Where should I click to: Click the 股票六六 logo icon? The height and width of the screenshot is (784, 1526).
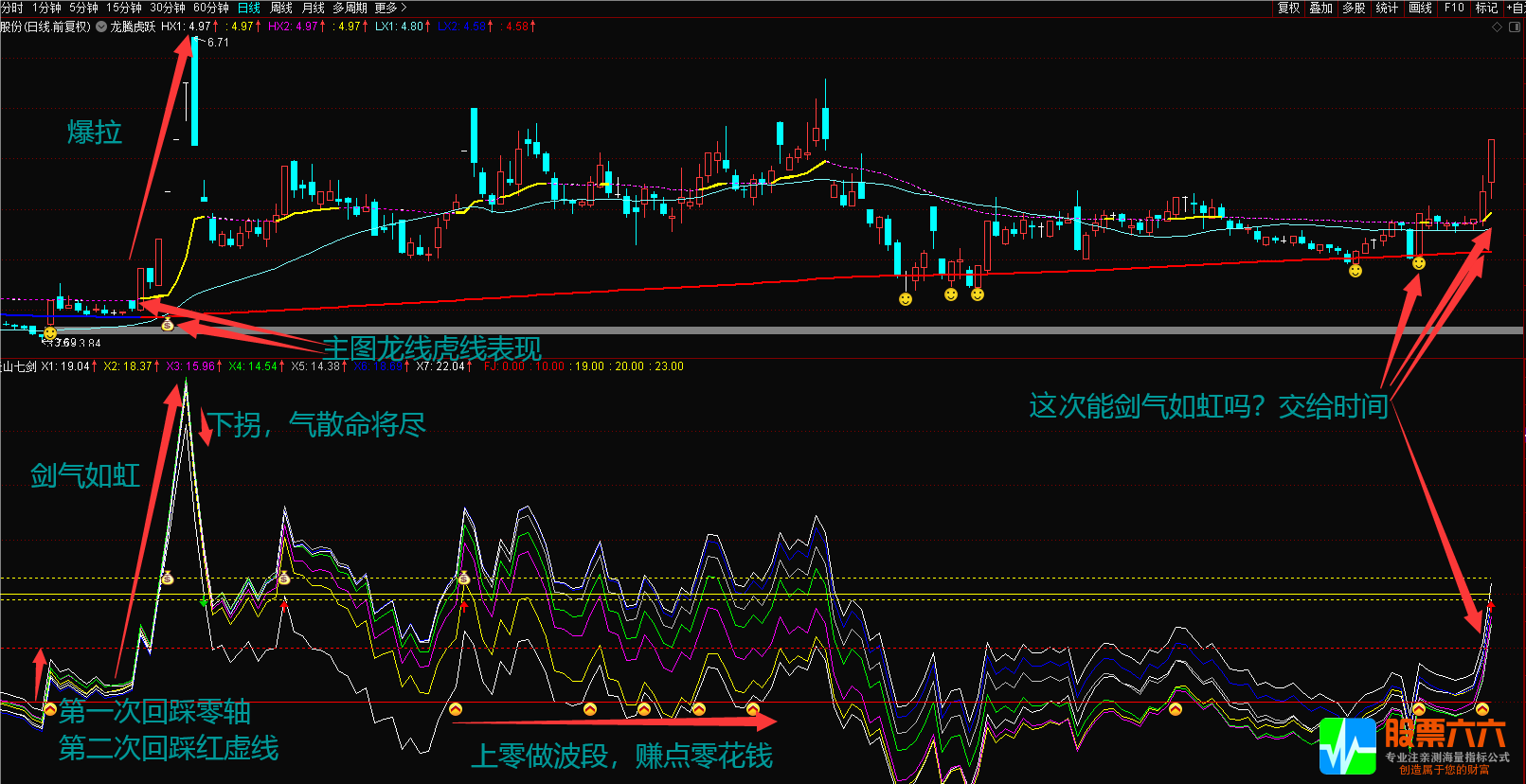click(x=1347, y=746)
